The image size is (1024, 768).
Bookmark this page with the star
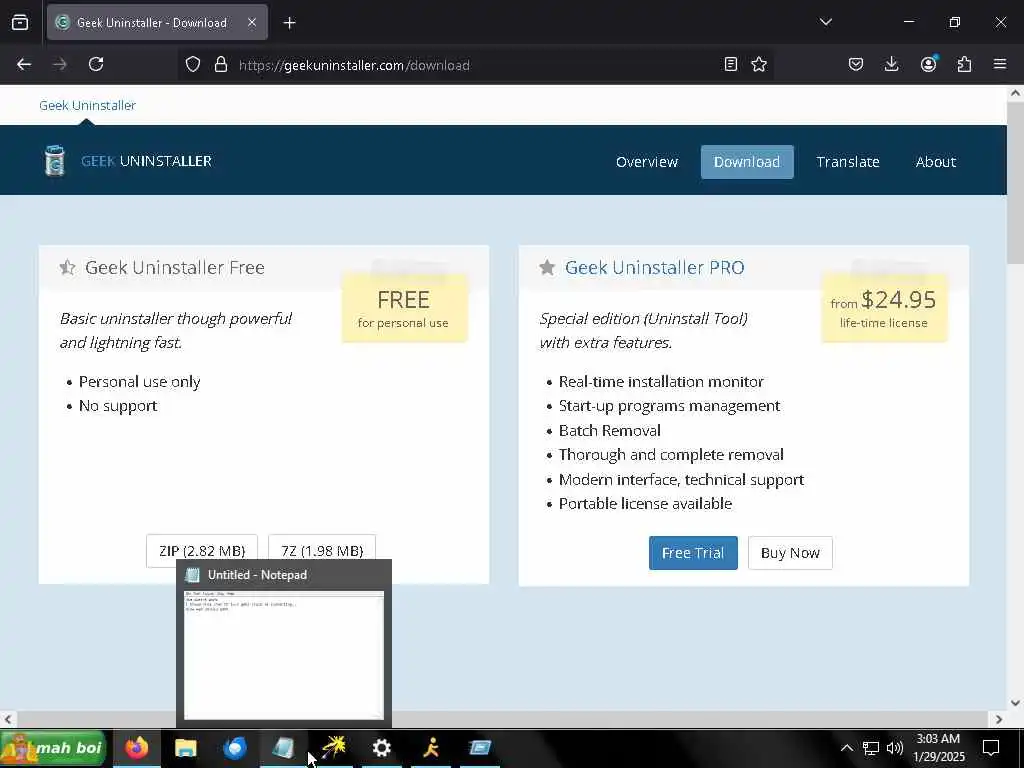759,64
